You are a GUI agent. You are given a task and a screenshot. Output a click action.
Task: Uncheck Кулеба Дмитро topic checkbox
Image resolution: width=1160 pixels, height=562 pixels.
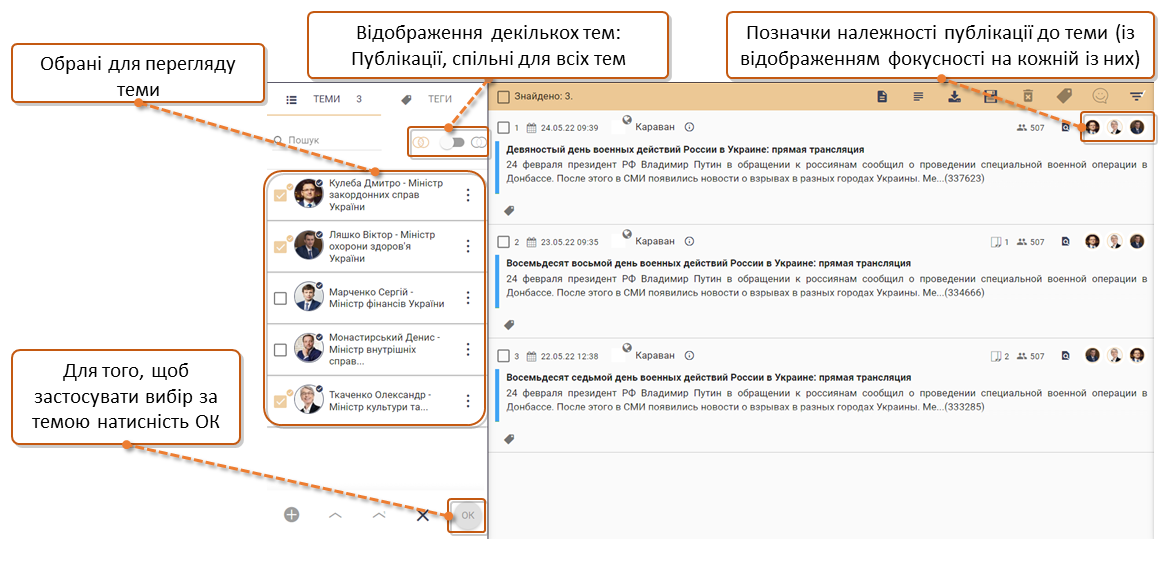click(280, 195)
